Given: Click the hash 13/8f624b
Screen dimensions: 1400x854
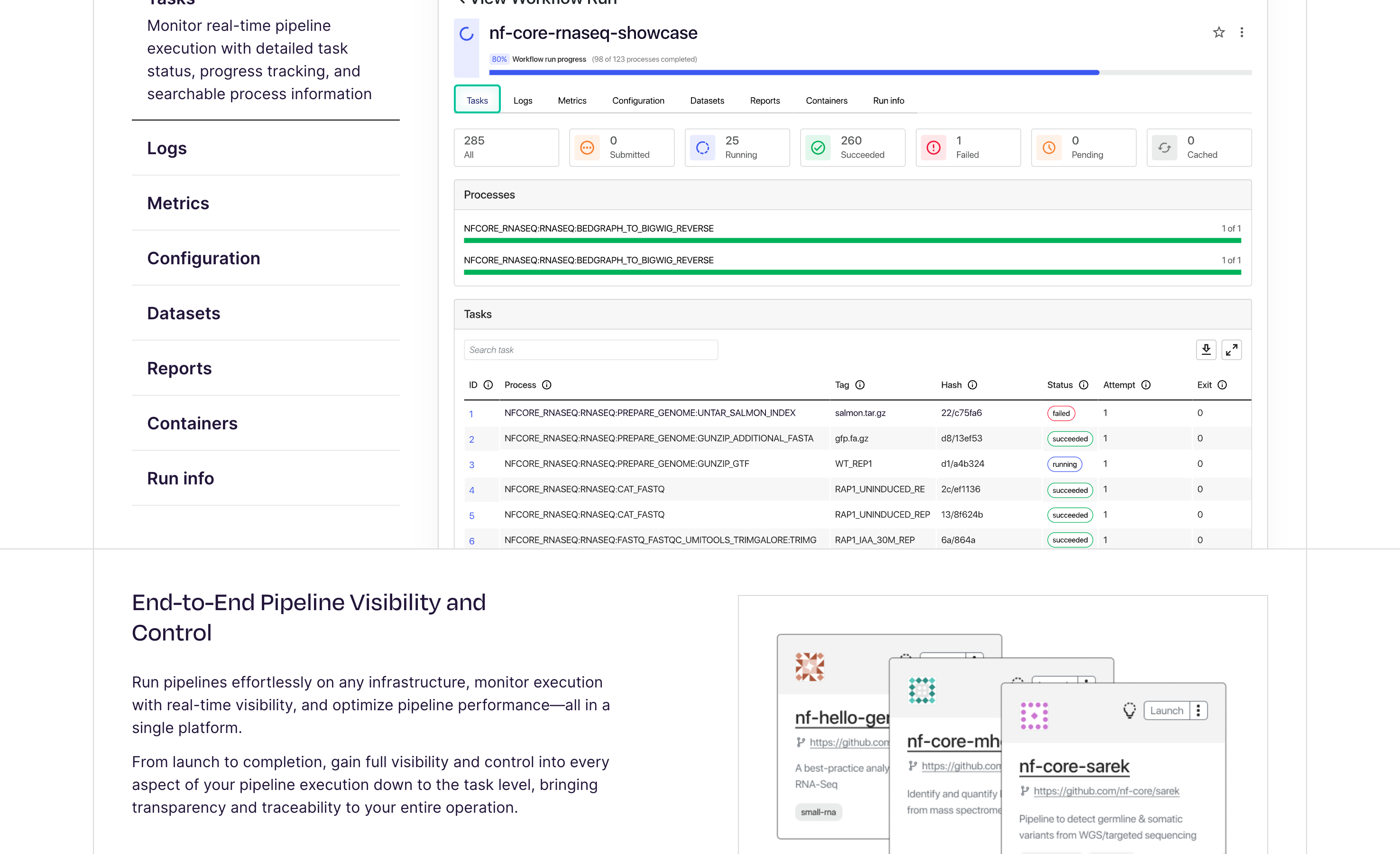Looking at the screenshot, I should coord(961,515).
